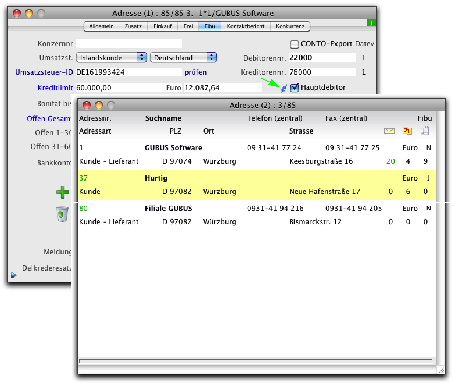Click the prüfen link next to VAT ID
Image resolution: width=455 pixels, height=387 pixels.
(196, 72)
